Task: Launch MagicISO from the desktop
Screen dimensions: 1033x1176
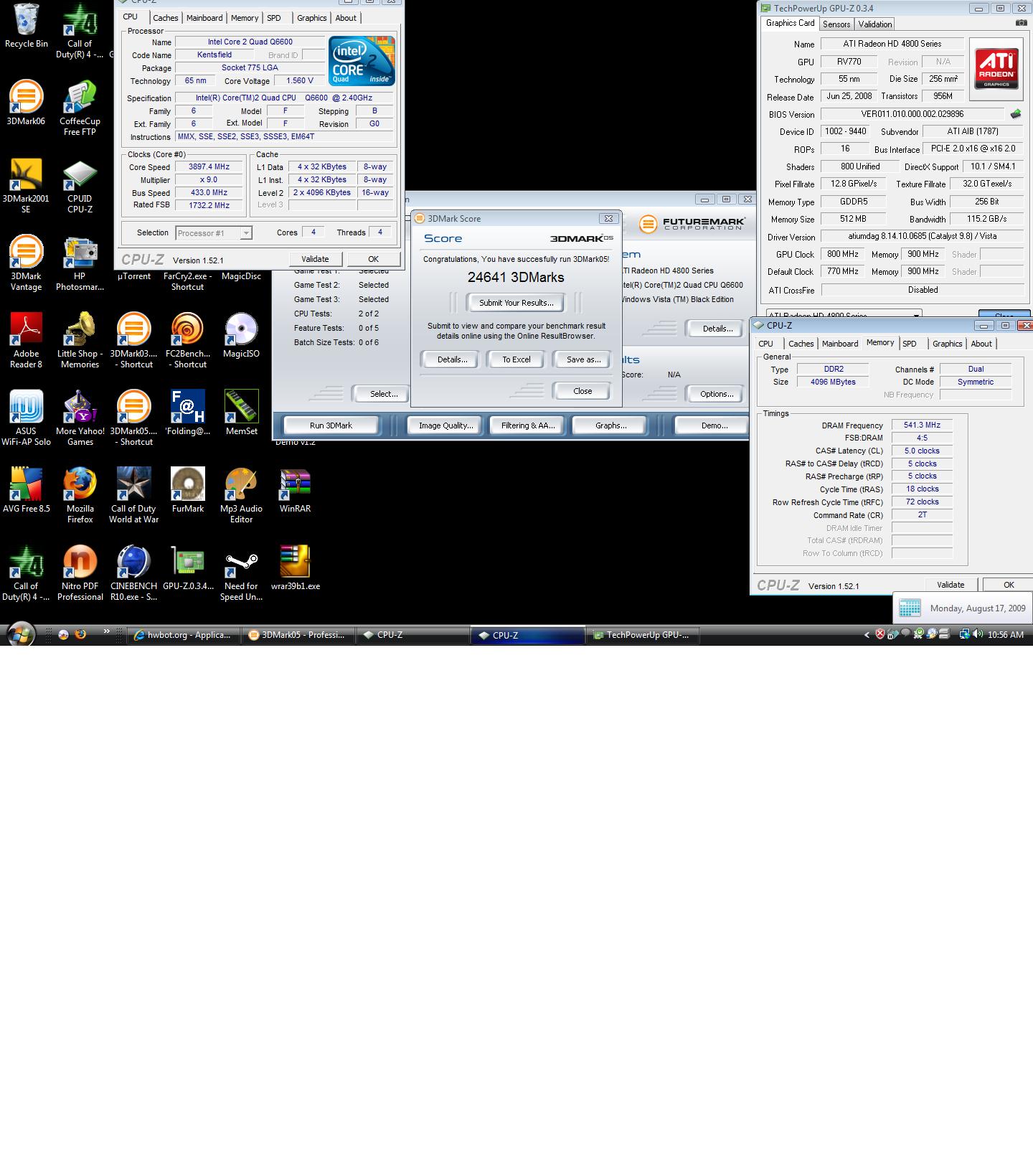Action: coord(241,334)
